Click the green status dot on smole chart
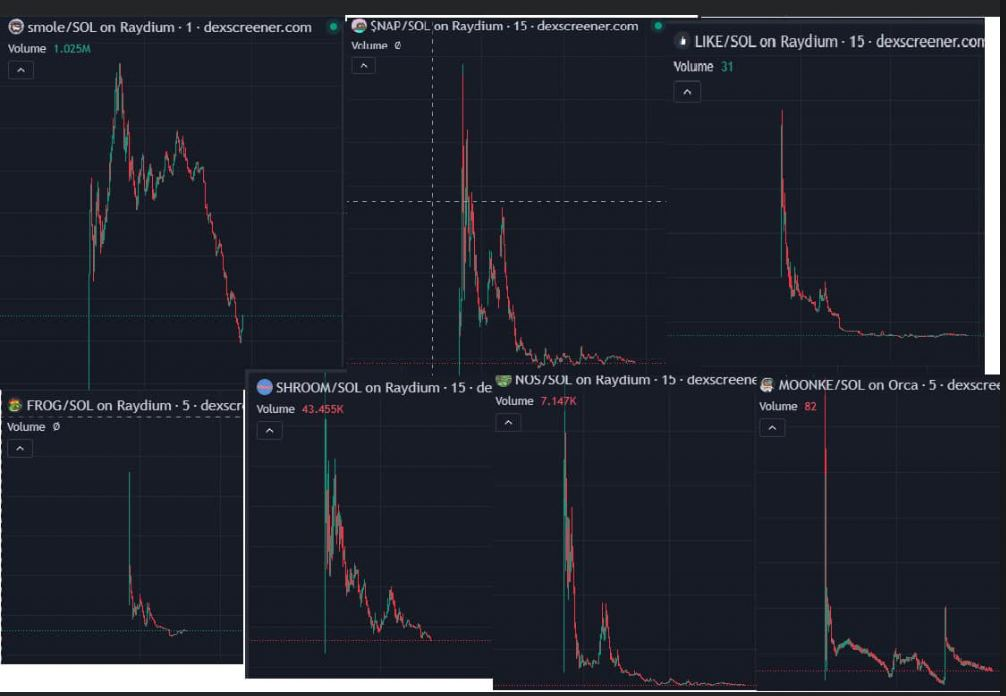 pyautogui.click(x=333, y=27)
